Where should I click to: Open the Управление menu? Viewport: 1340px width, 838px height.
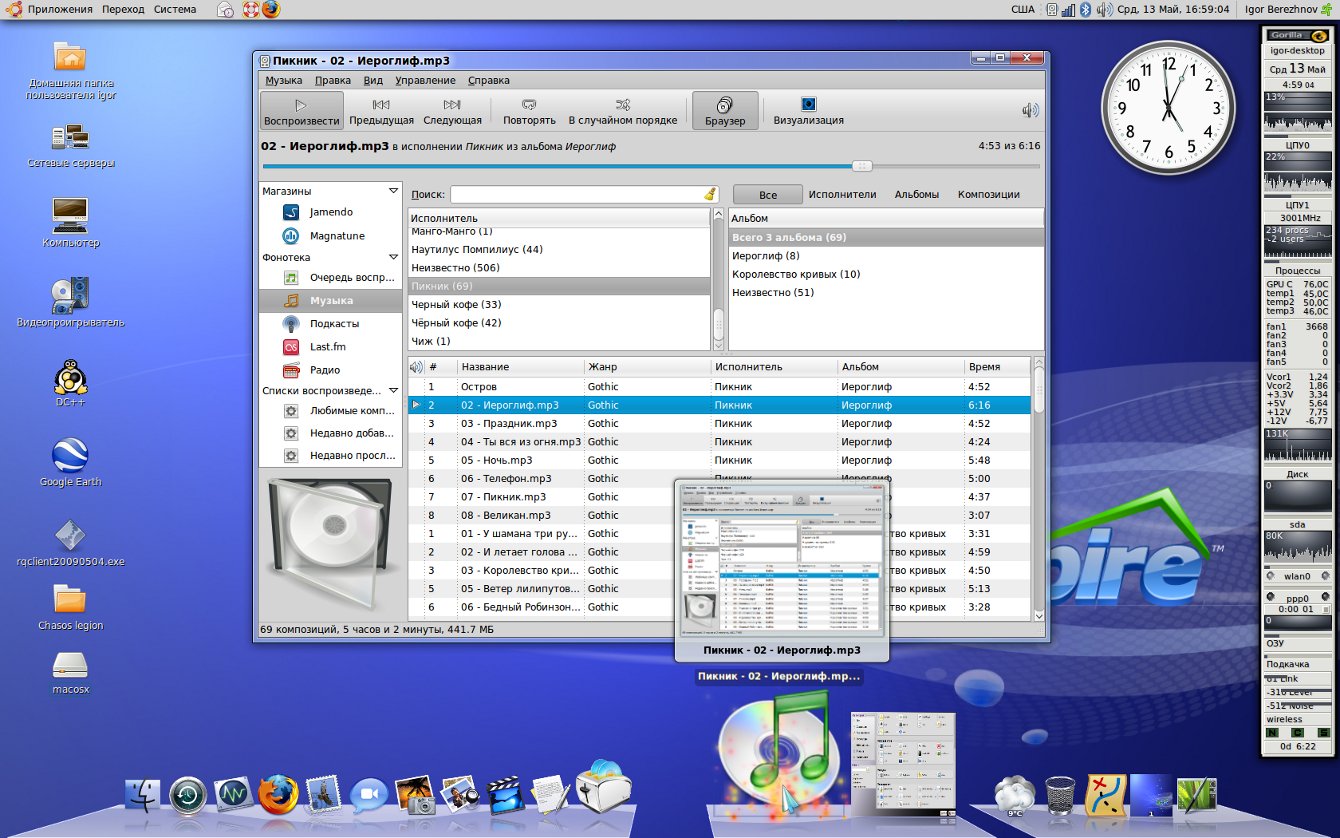pos(425,80)
